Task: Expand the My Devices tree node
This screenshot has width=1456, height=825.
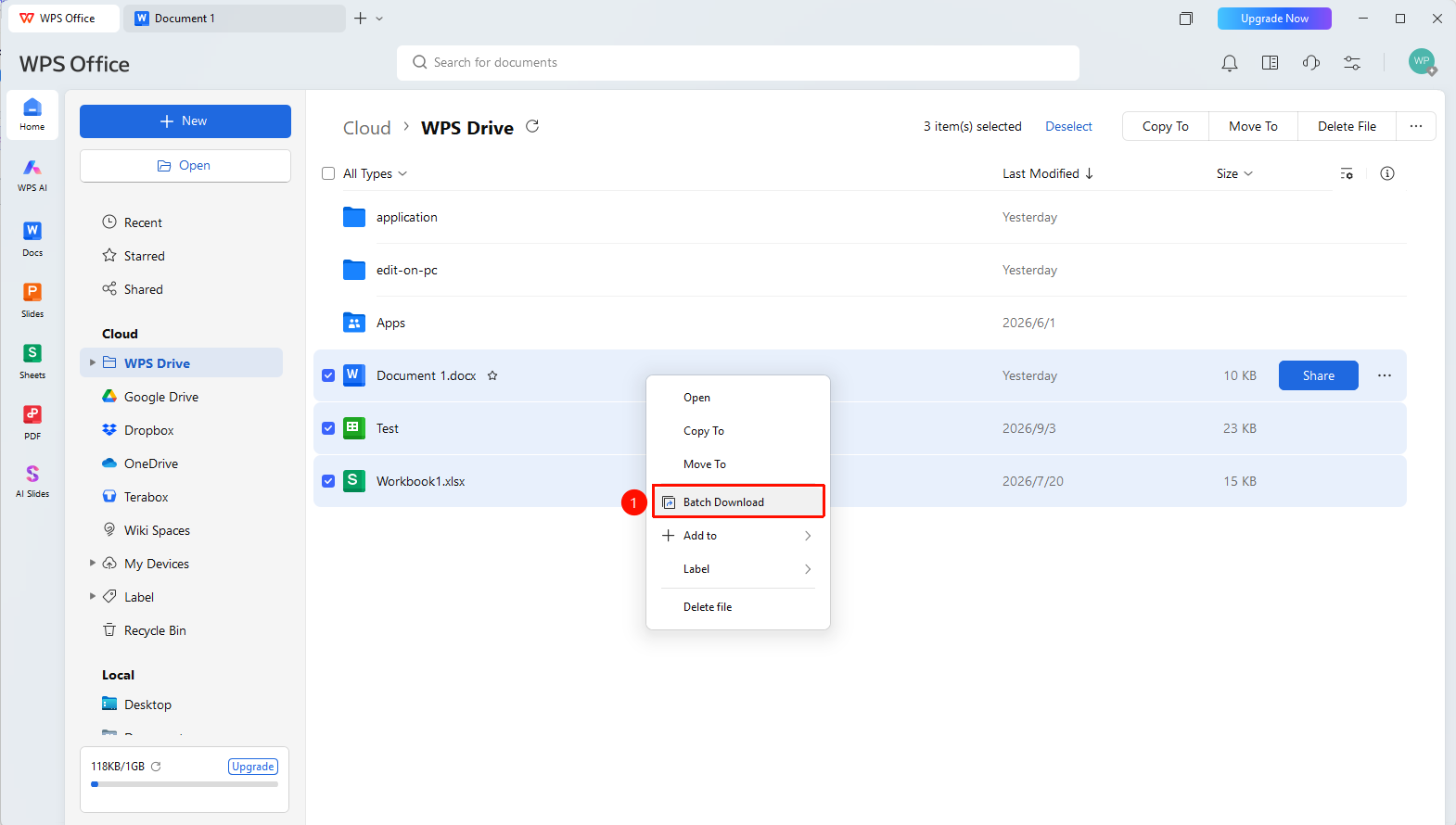Action: (x=92, y=563)
